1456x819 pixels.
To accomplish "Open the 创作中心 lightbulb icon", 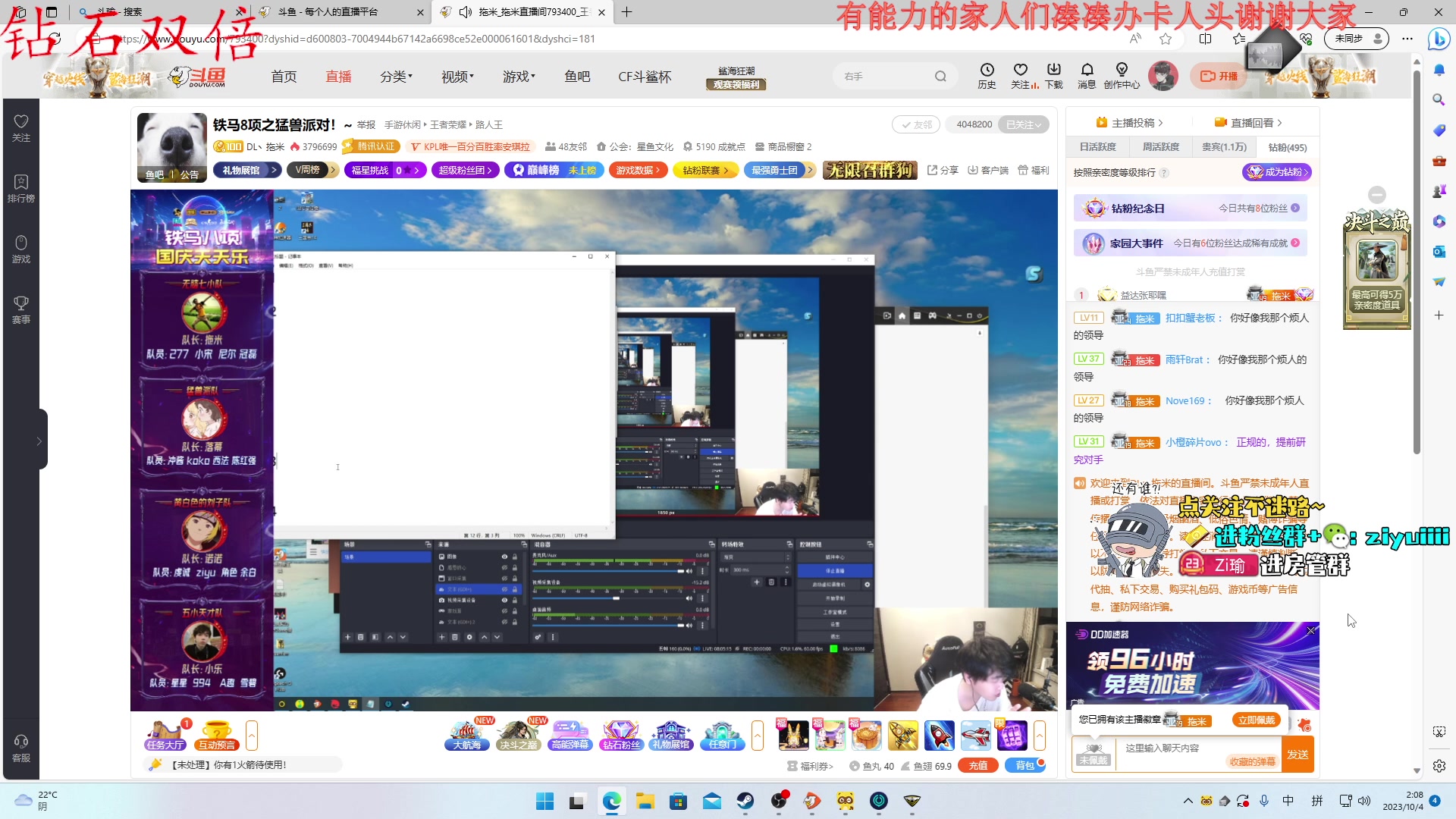I will (x=1122, y=75).
